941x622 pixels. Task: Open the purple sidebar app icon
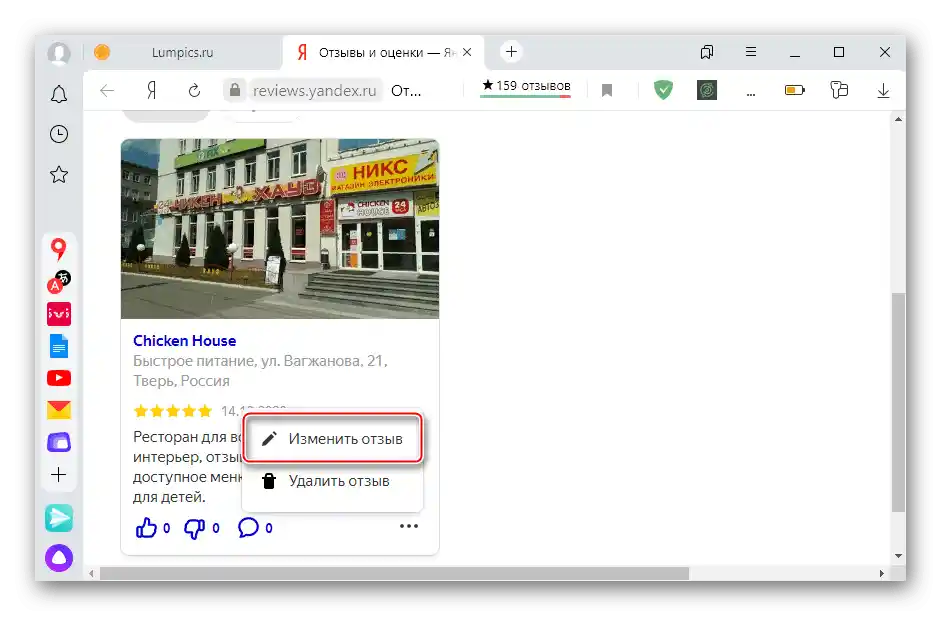[59, 442]
